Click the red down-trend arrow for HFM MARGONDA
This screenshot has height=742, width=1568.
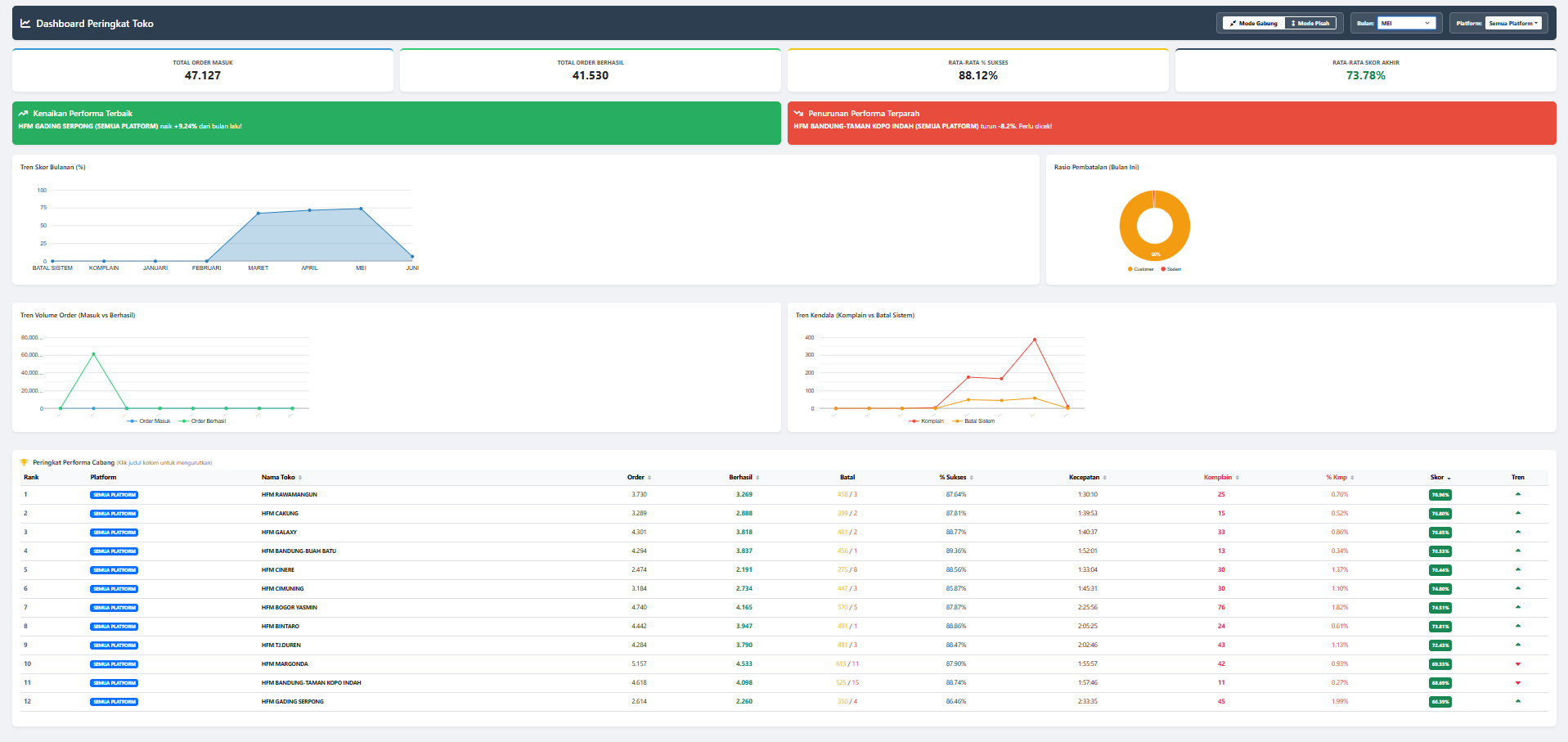click(1518, 663)
